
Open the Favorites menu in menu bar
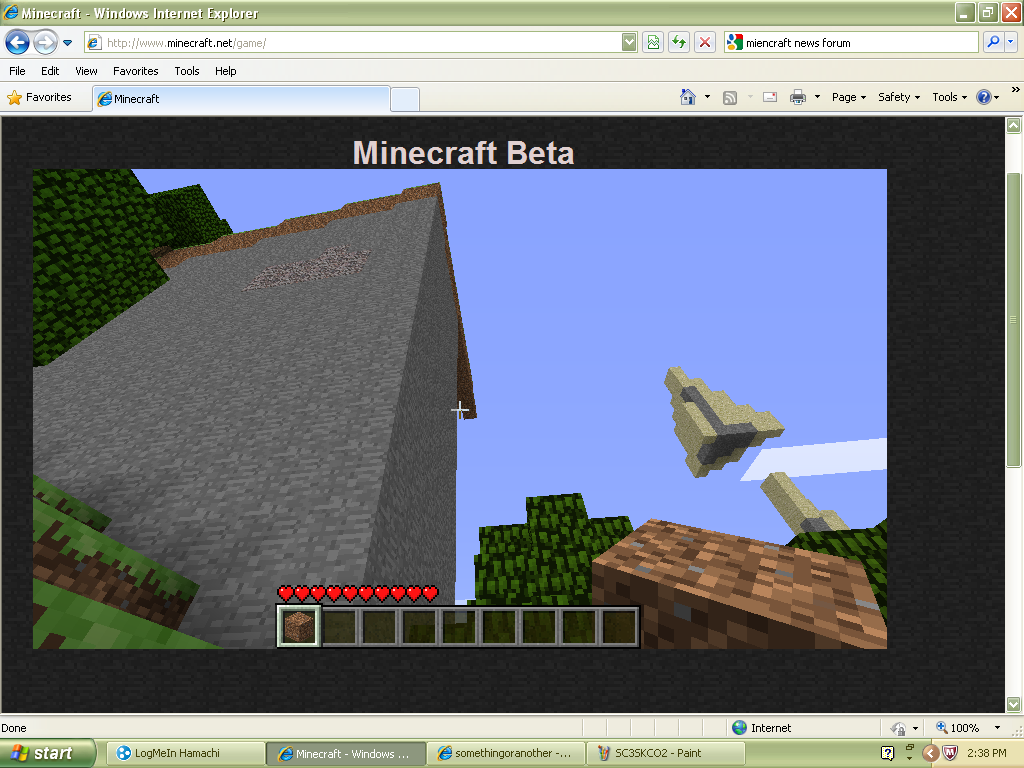(136, 71)
